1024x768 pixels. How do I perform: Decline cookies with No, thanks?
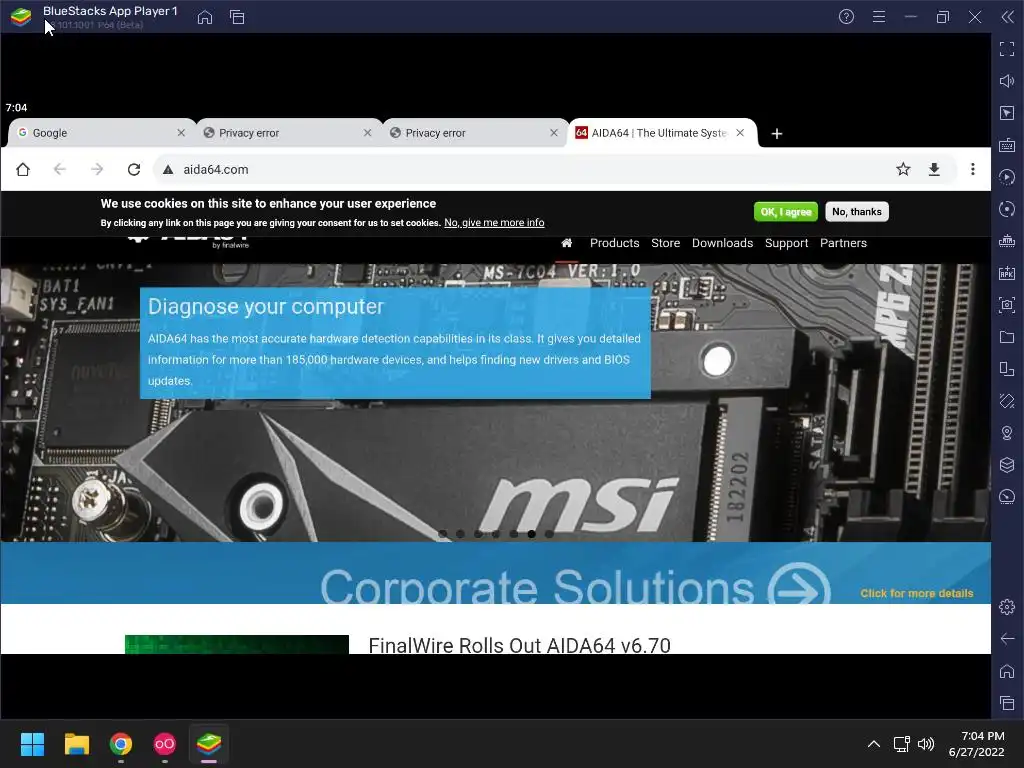[857, 212]
